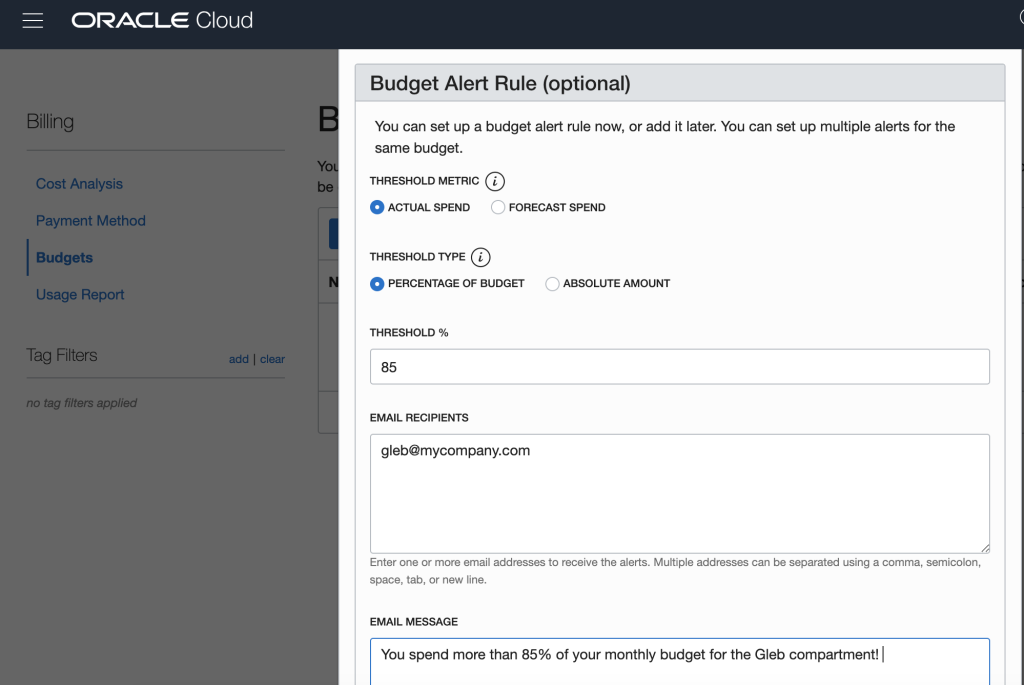1024x685 pixels.
Task: Click the Threshold % input field
Action: click(679, 367)
